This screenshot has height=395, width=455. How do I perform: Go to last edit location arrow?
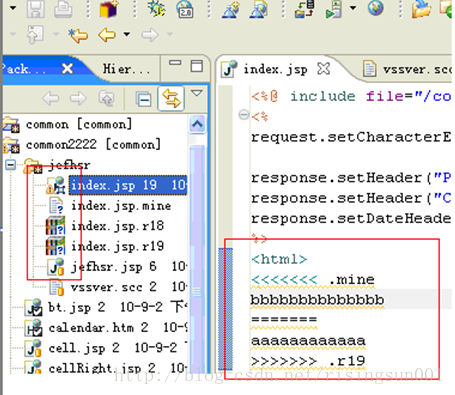tap(77, 35)
